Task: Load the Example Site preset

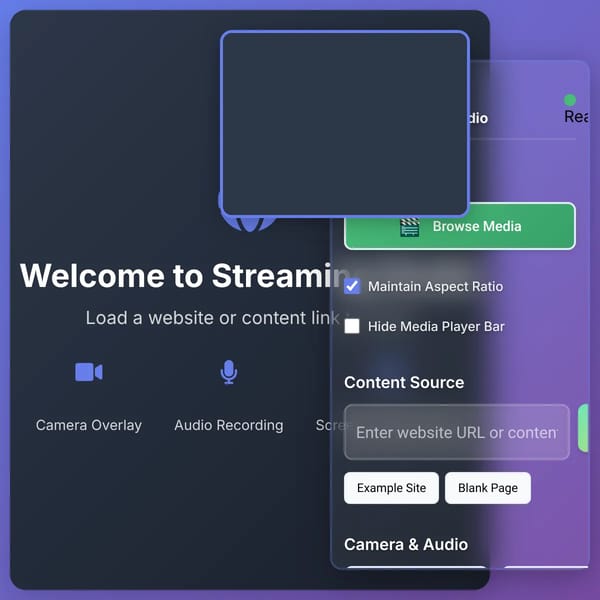Action: 391,488
